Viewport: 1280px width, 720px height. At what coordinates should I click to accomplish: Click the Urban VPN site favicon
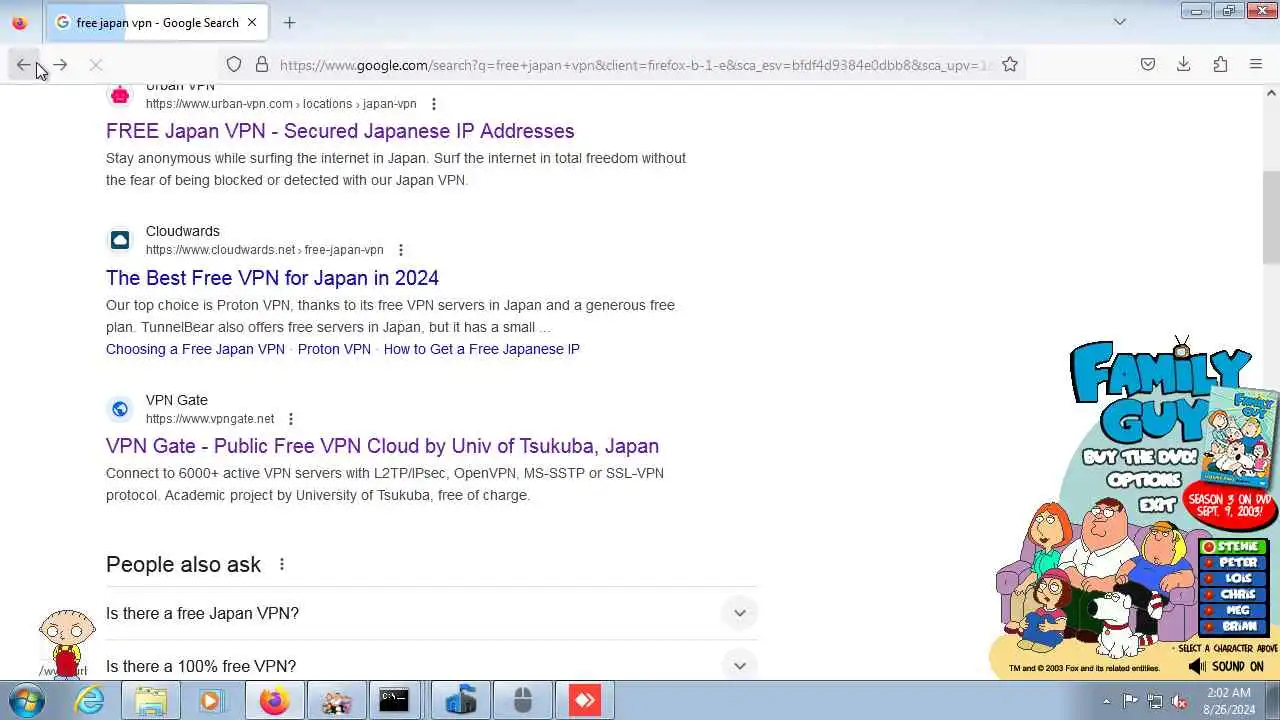point(120,95)
